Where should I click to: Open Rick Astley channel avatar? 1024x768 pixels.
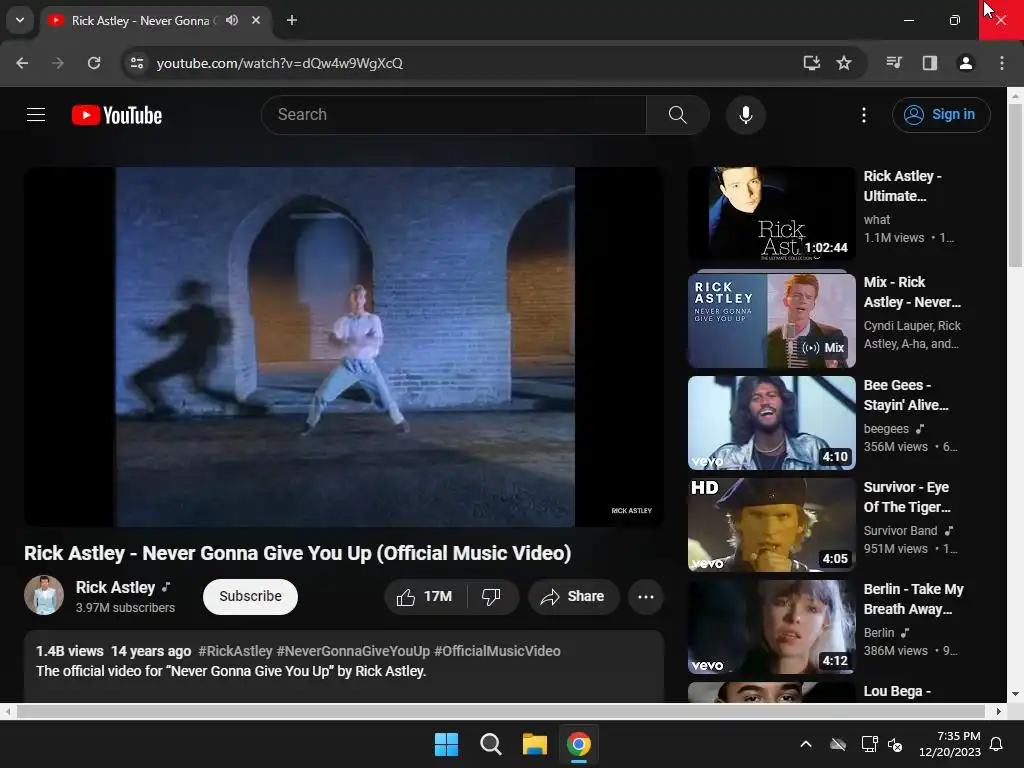pos(44,595)
